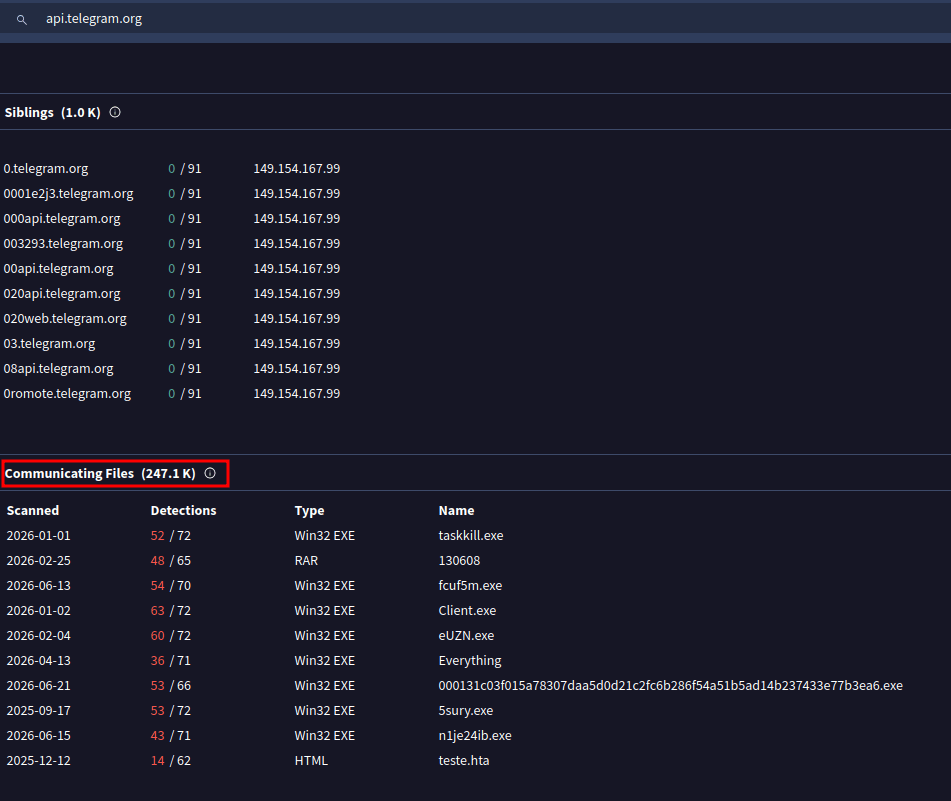Click detections 14 / 62 for teste.hta
Viewport: 951px width, 801px height.
(170, 760)
